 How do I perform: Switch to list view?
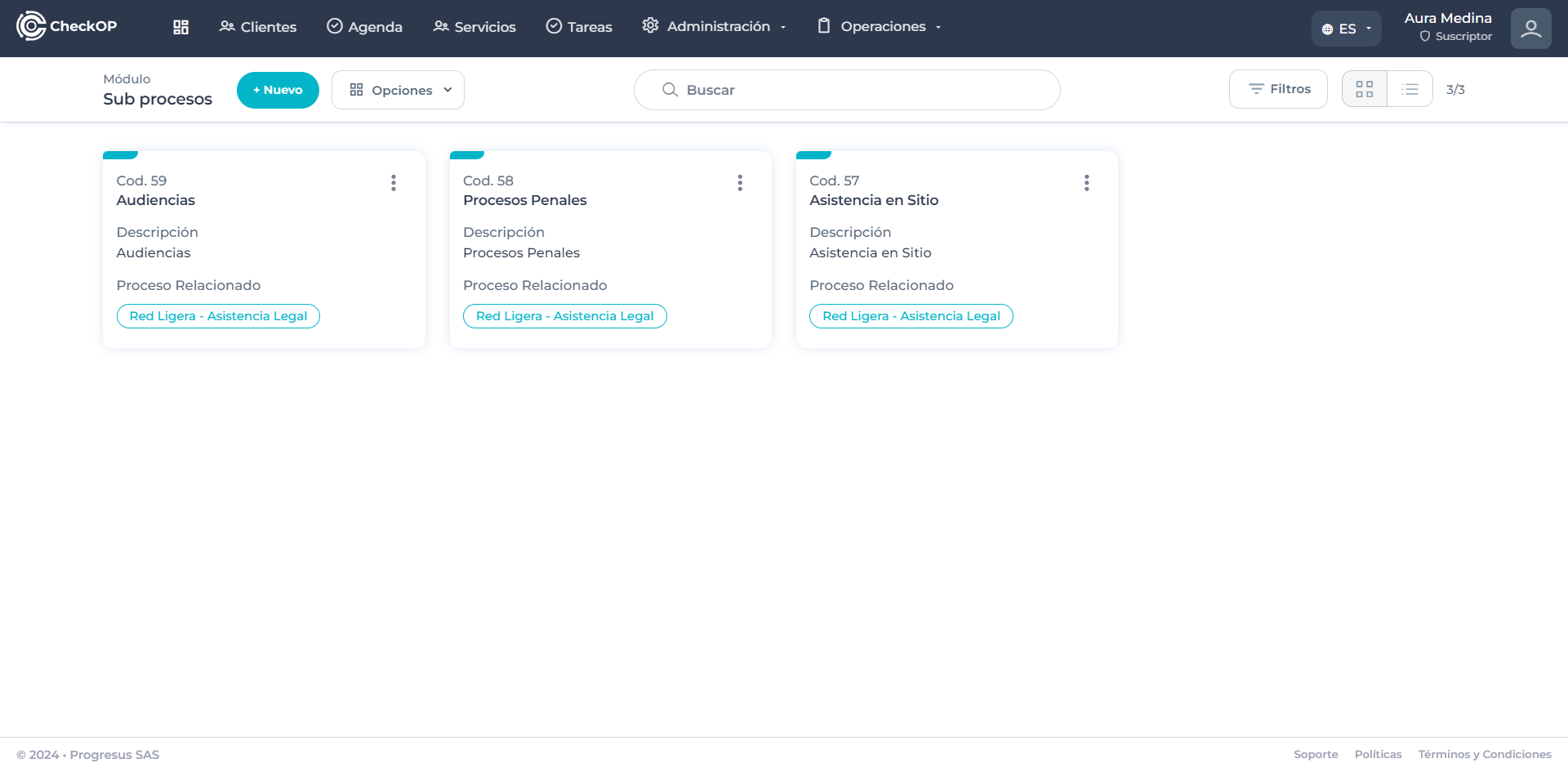[x=1410, y=89]
